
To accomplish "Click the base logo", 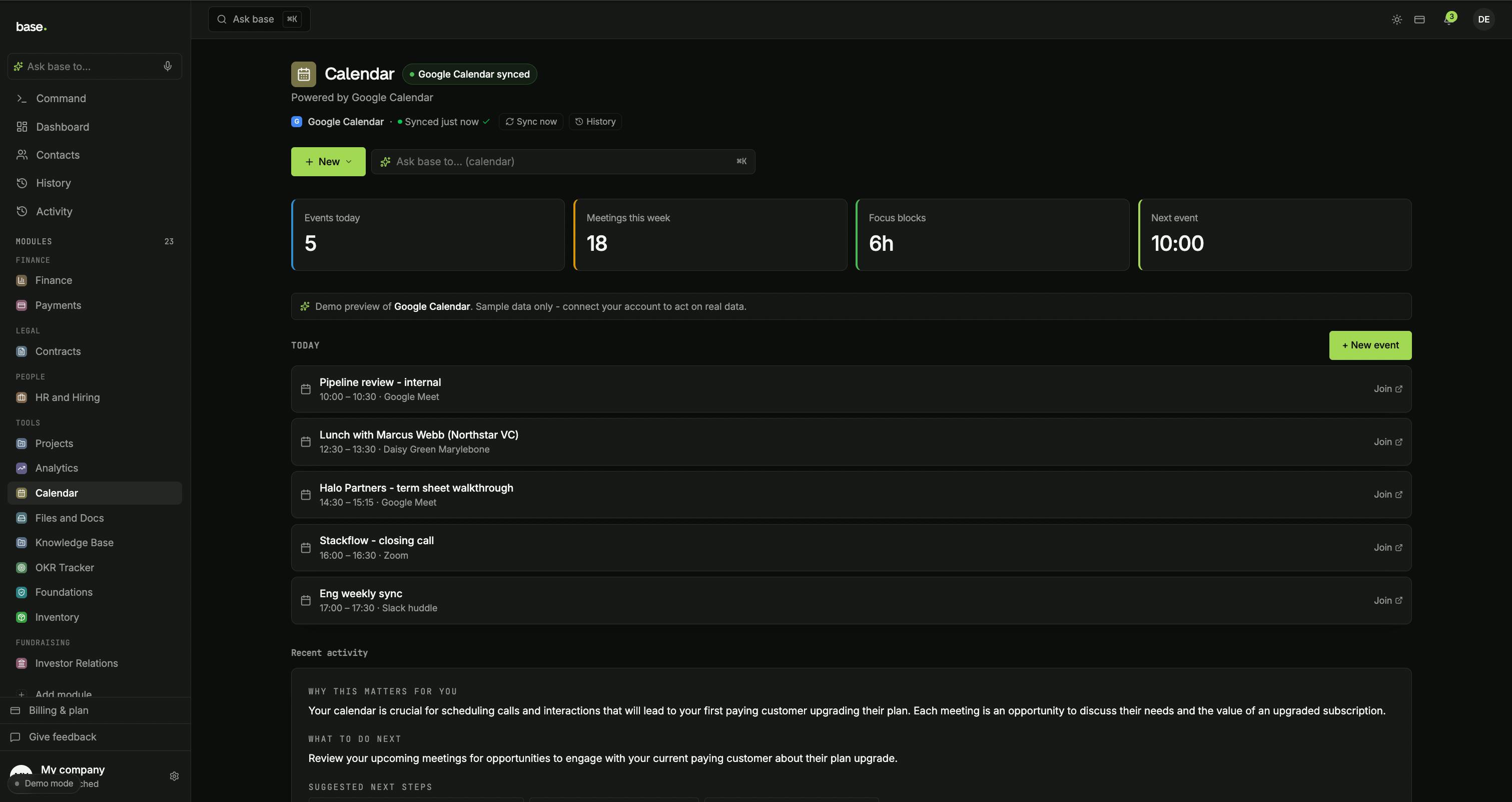I will 31,27.
